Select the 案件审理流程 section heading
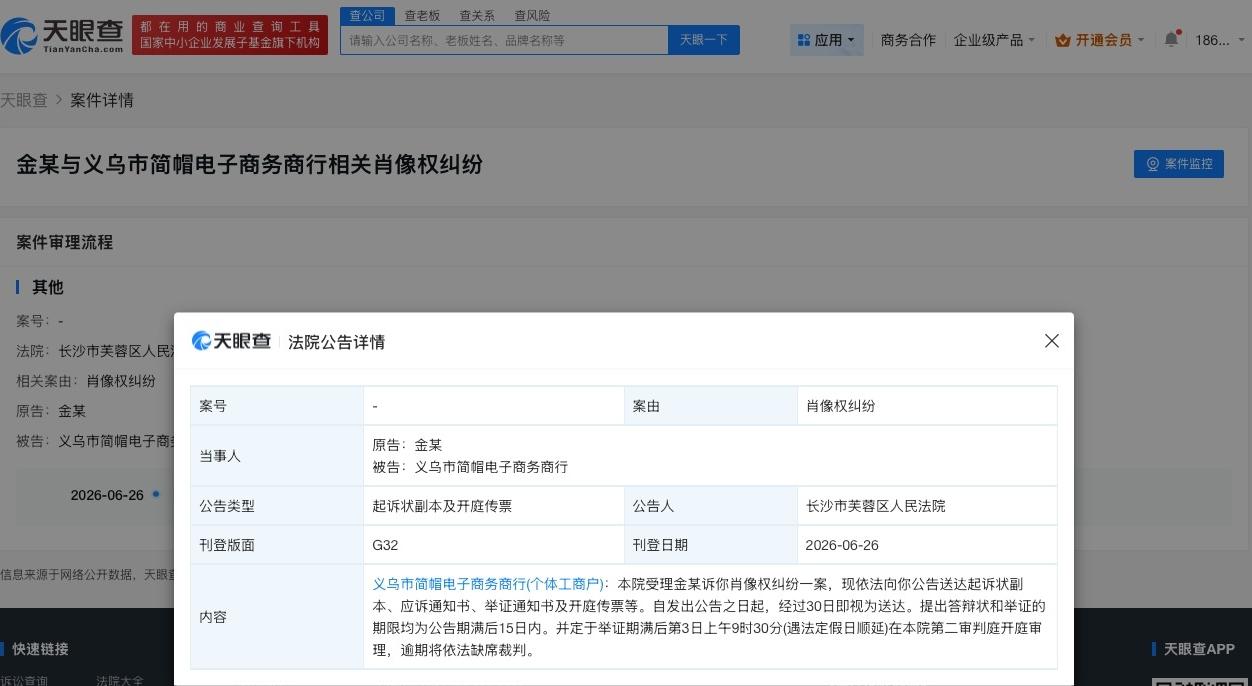Viewport: 1252px width, 686px height. tap(65, 242)
